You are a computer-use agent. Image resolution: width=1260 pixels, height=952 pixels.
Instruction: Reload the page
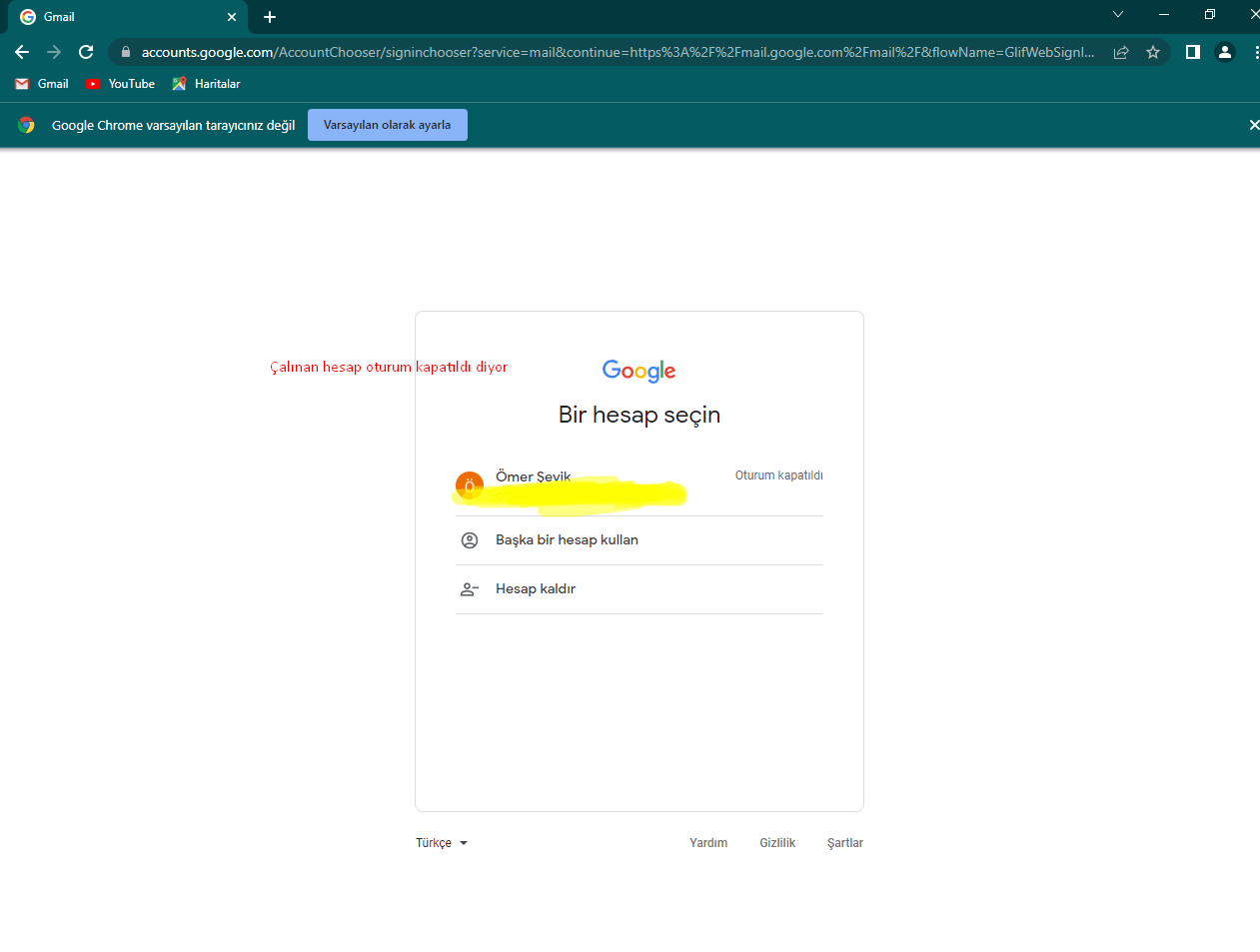tap(86, 52)
